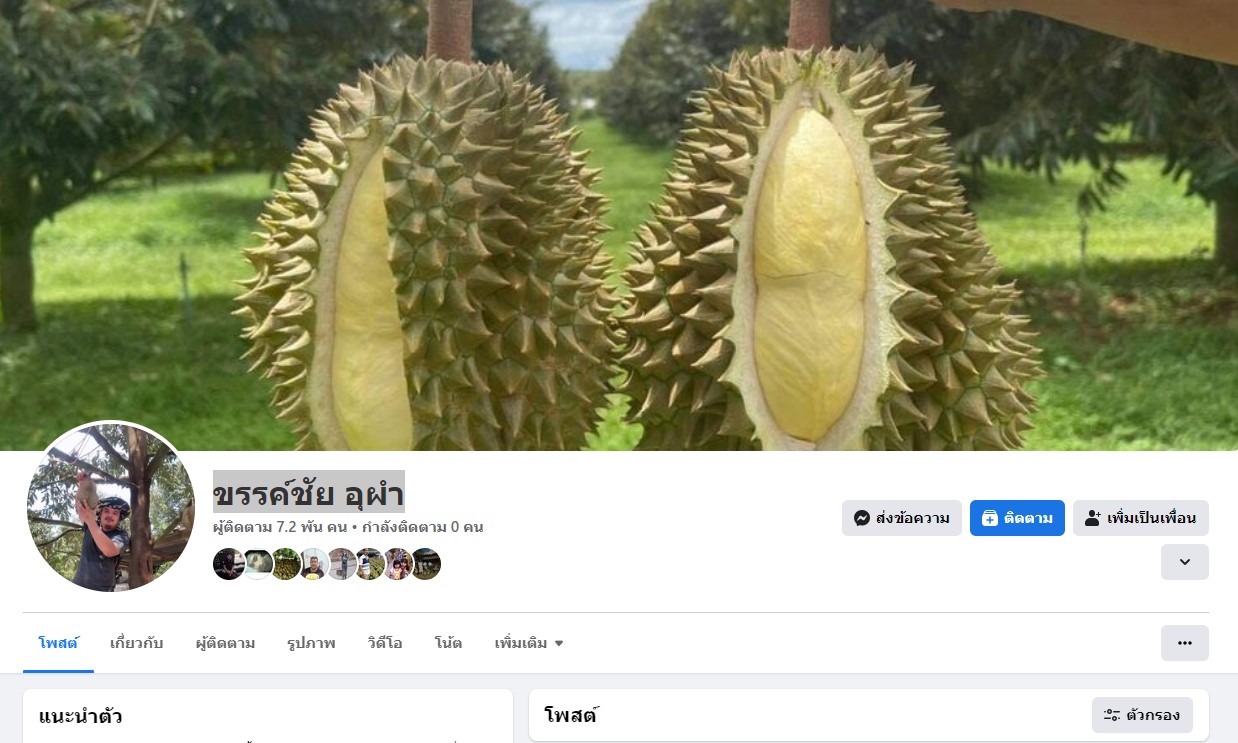1238x743 pixels.
Task: Expand the เพิ่มเติม dropdown tab
Action: [x=529, y=643]
